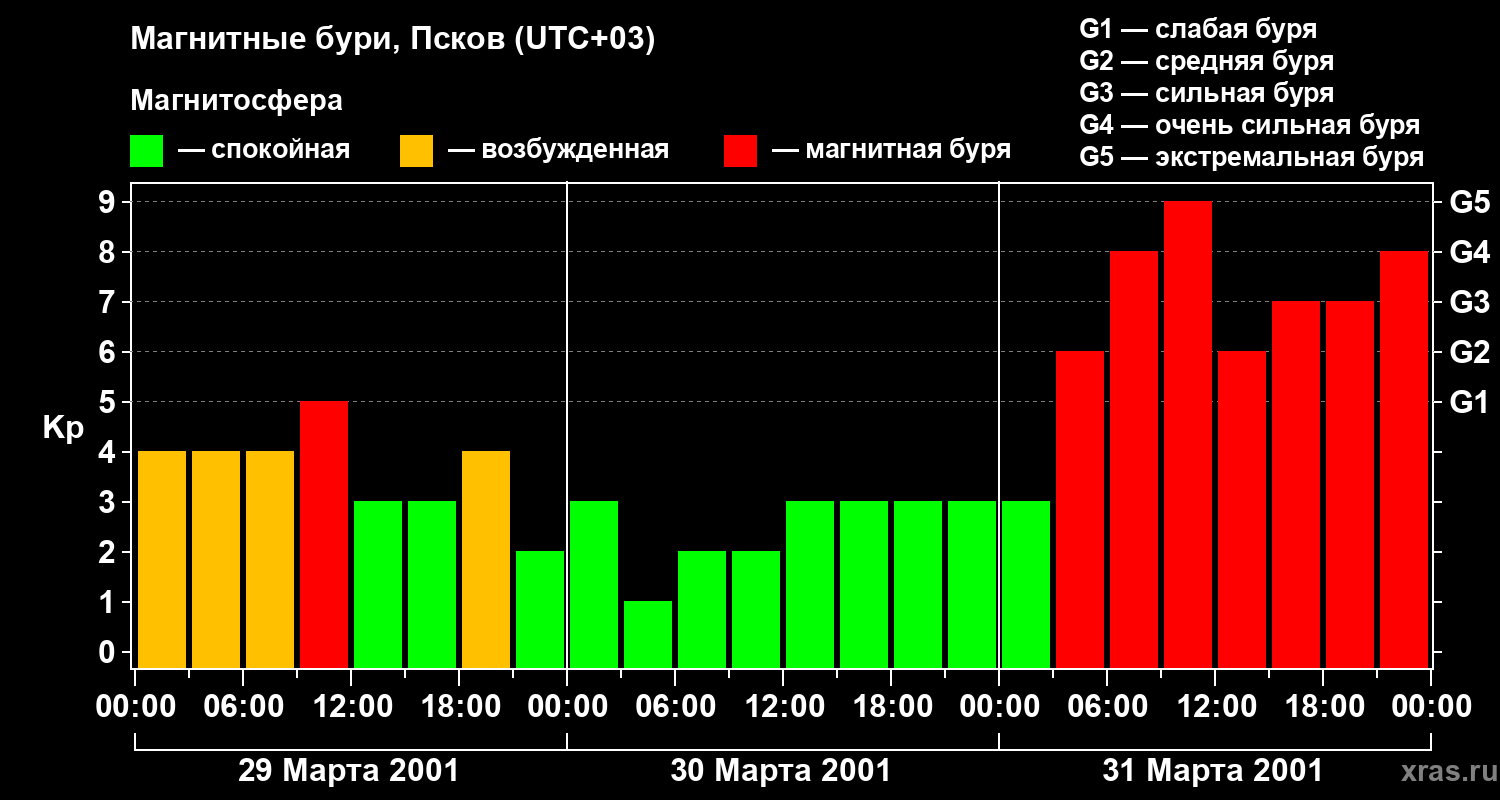Image resolution: width=1500 pixels, height=800 pixels.
Task: Click the right-axis 'G1' label beside Kp 5
Action: pyautogui.click(x=1469, y=402)
